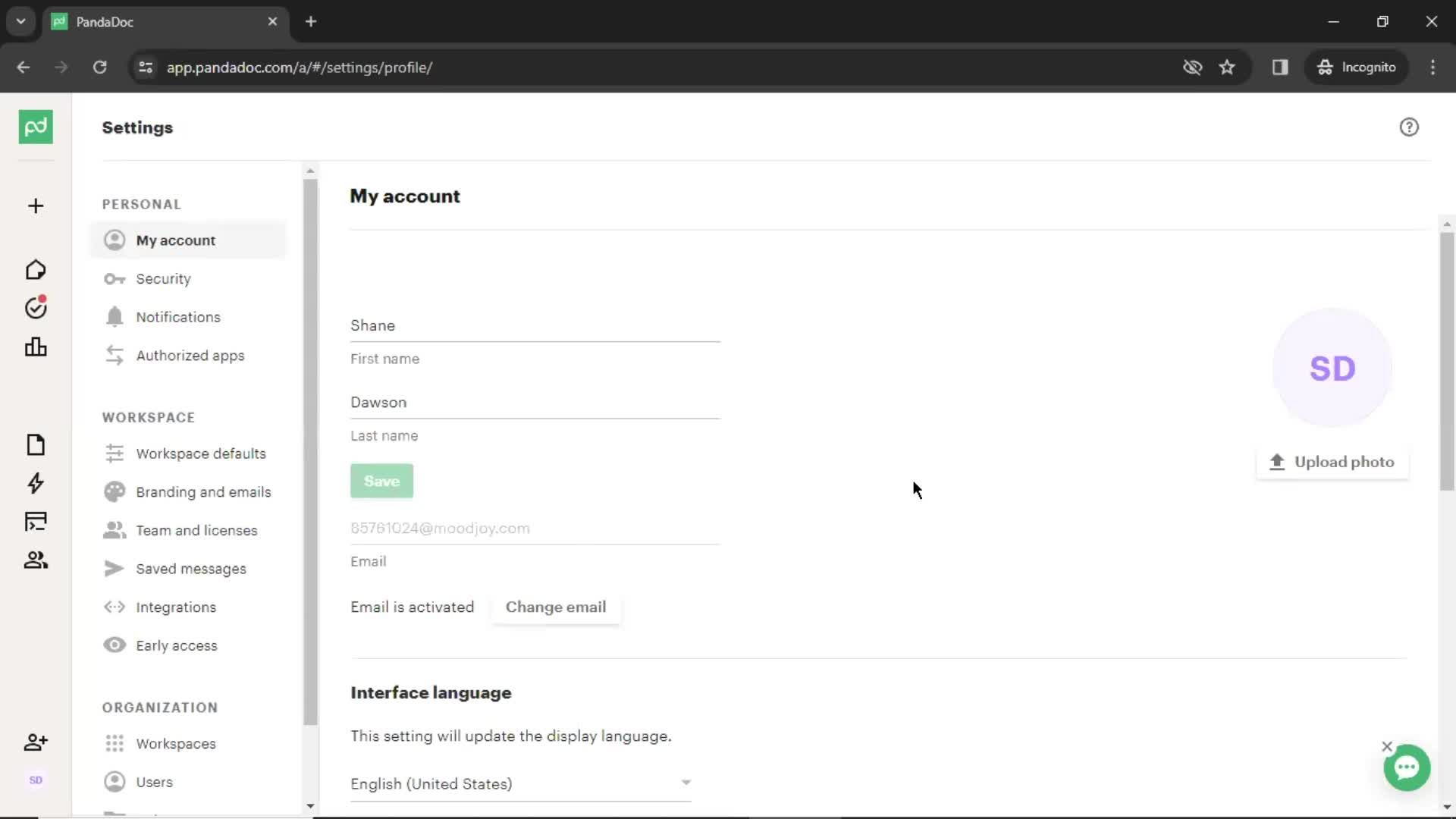Expand the Interface language dropdown
This screenshot has width=1456, height=819.
tap(520, 784)
